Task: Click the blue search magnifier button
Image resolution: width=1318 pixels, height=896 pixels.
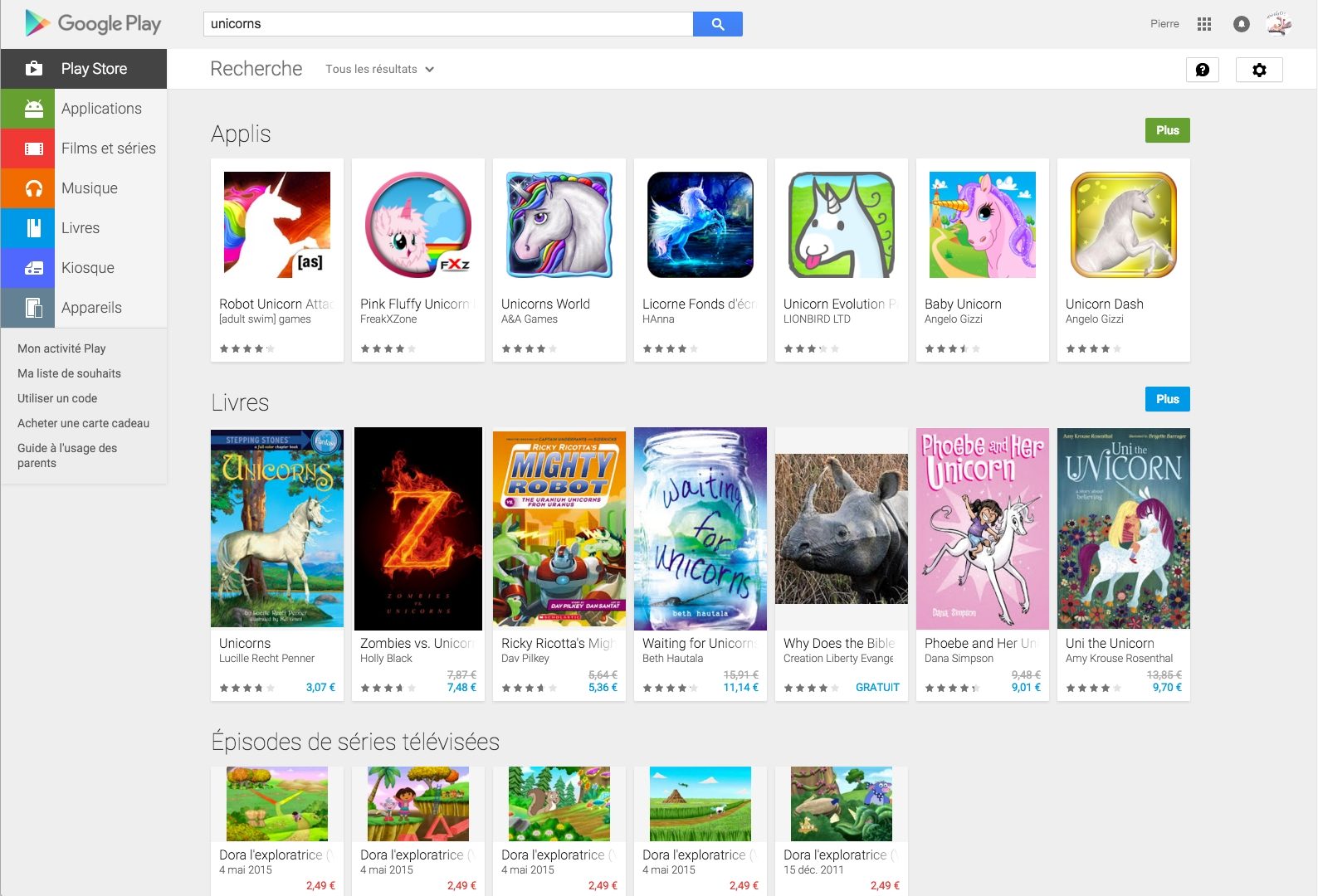Action: pyautogui.click(x=717, y=24)
